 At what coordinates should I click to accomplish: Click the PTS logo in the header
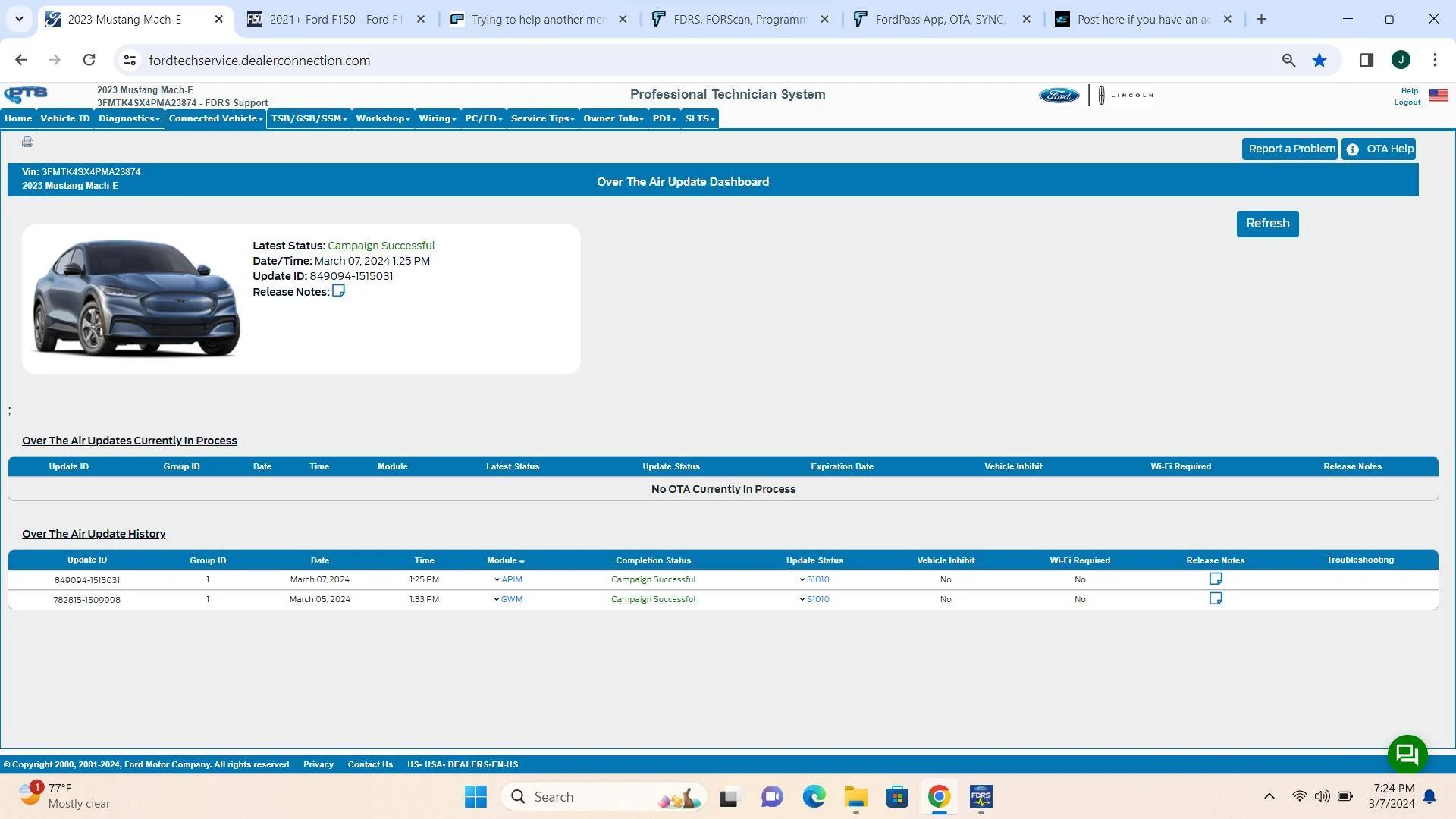pyautogui.click(x=26, y=95)
